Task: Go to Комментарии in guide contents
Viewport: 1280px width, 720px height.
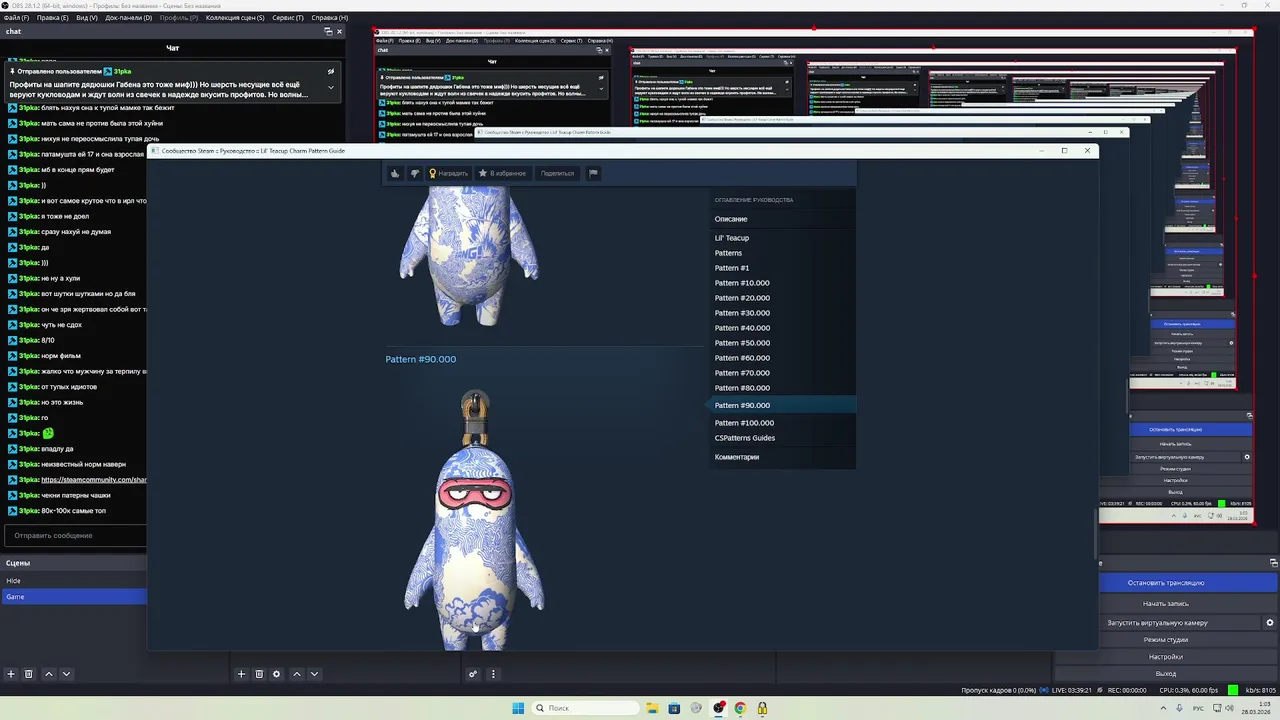Action: 737,457
